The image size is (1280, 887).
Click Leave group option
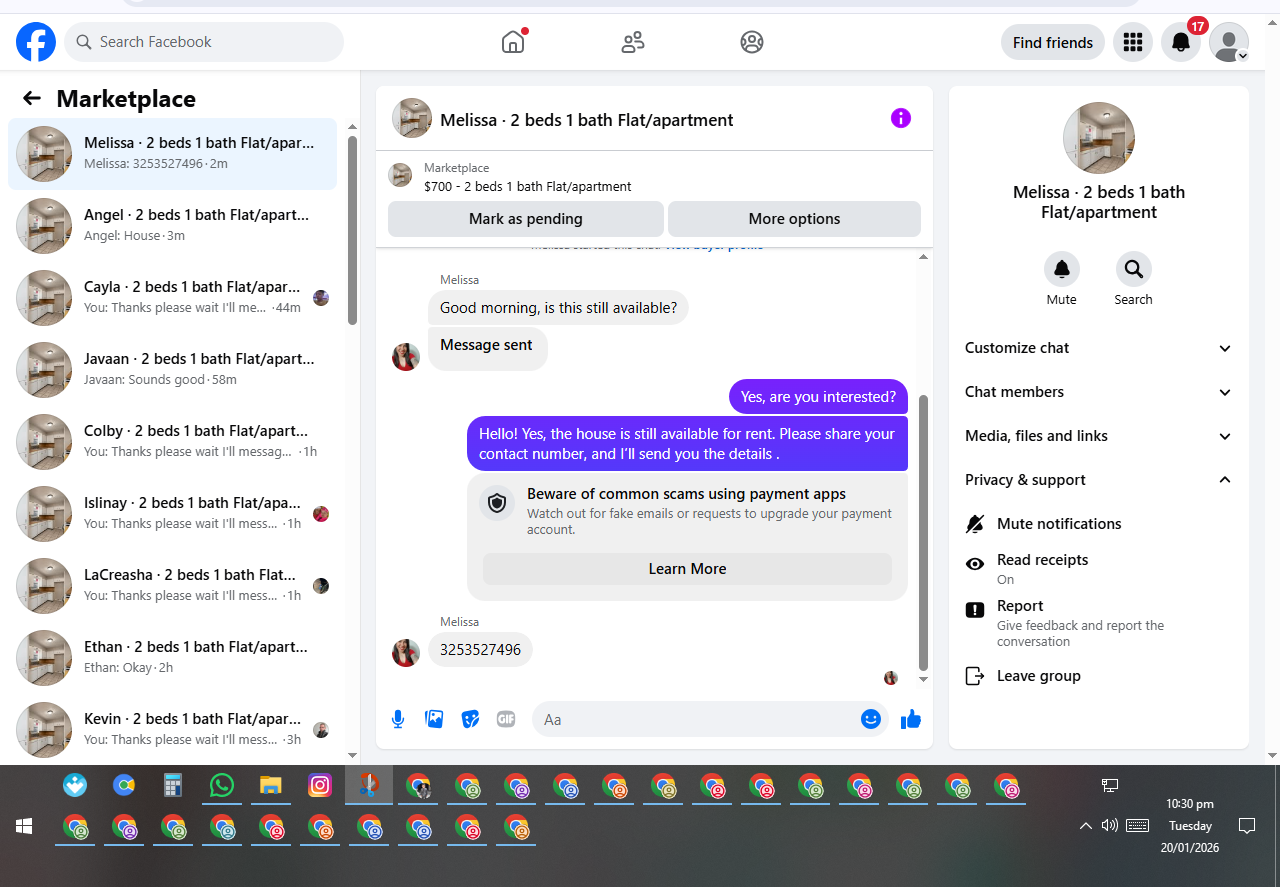[1099, 676]
